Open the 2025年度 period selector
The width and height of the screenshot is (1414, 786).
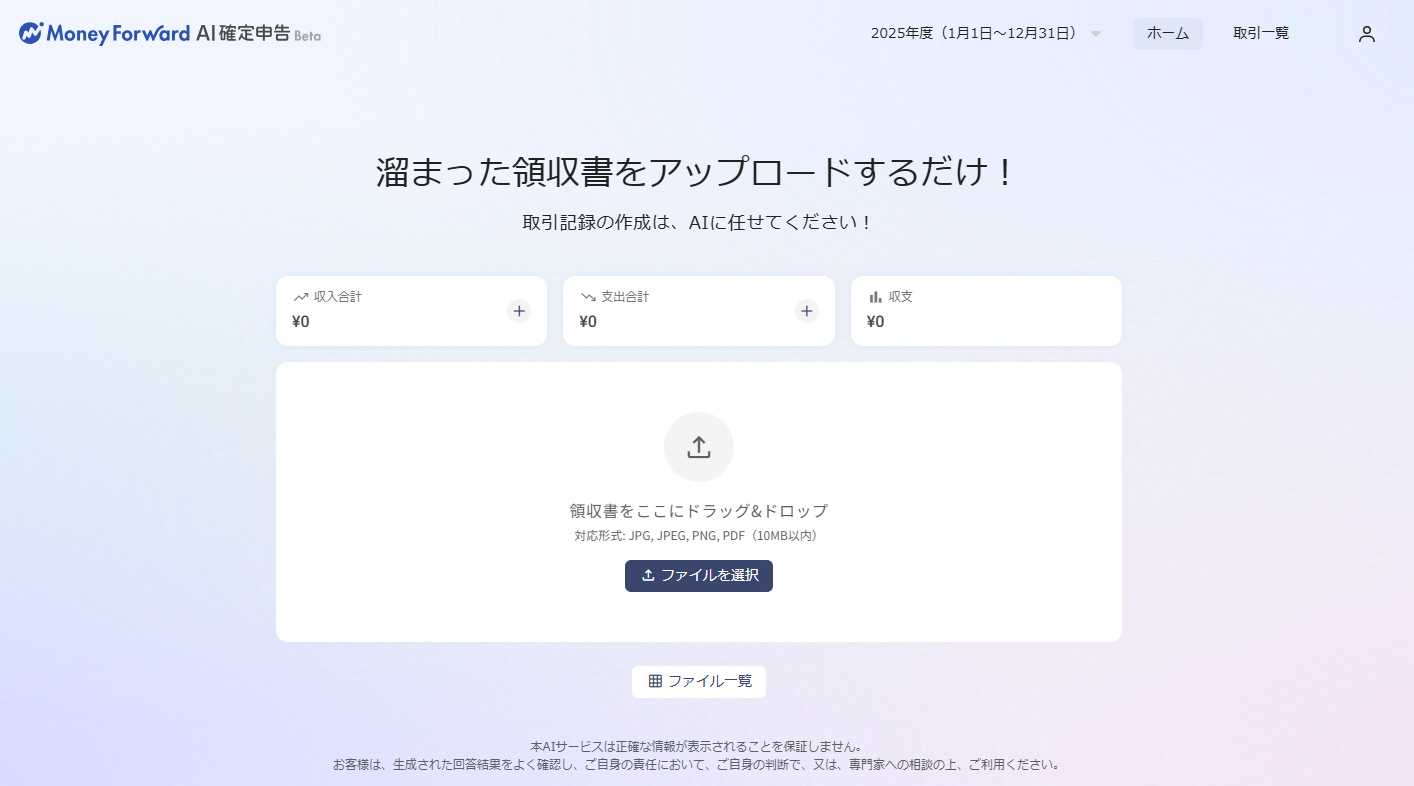point(986,33)
